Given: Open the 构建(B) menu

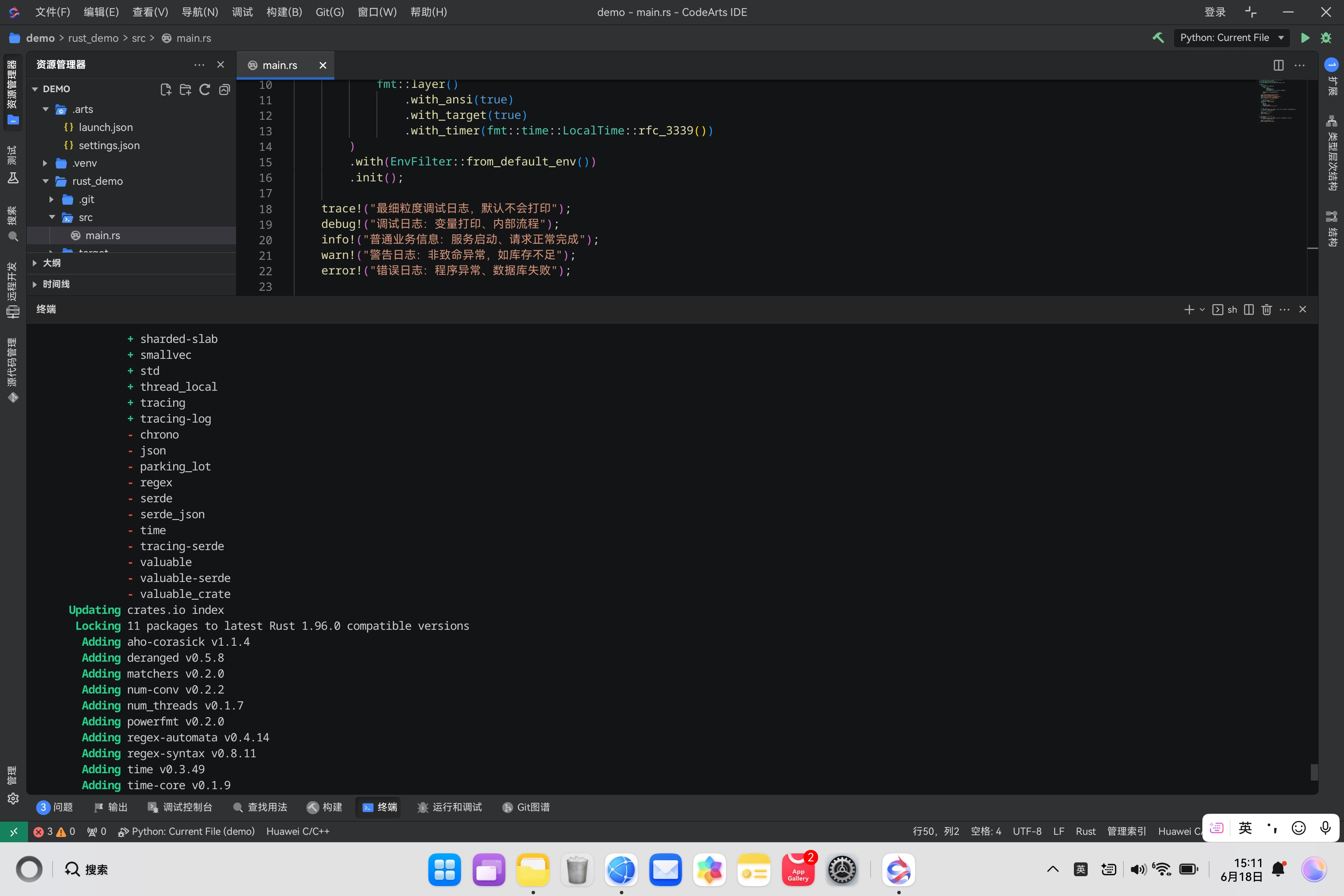Looking at the screenshot, I should point(284,12).
